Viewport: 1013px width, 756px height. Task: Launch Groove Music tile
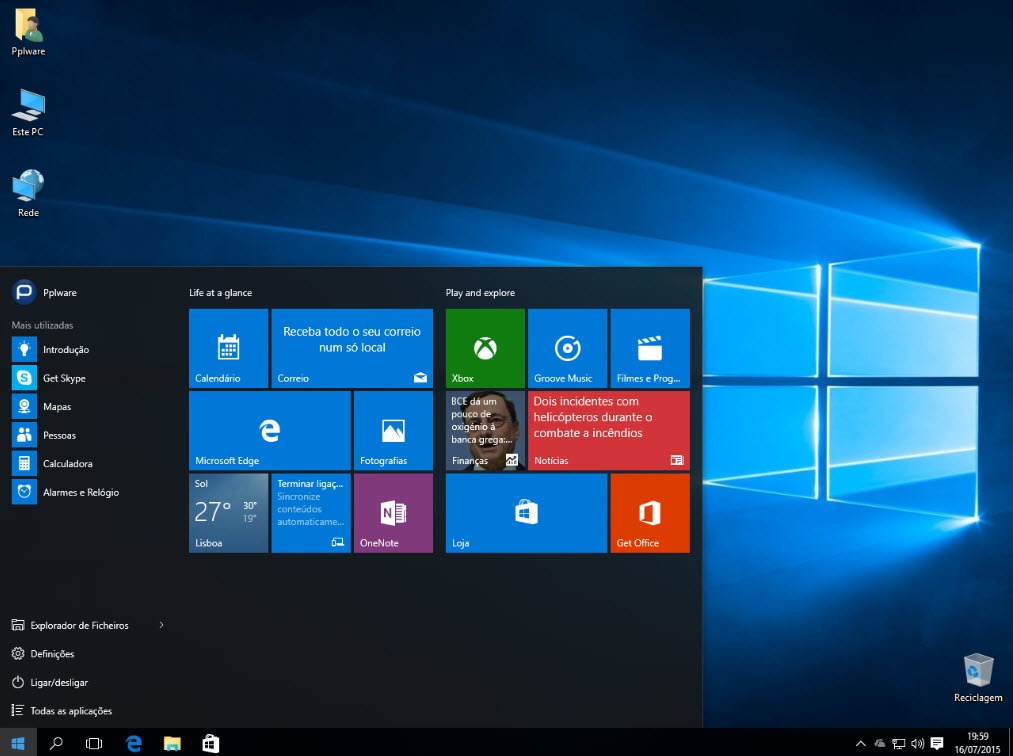tap(567, 348)
